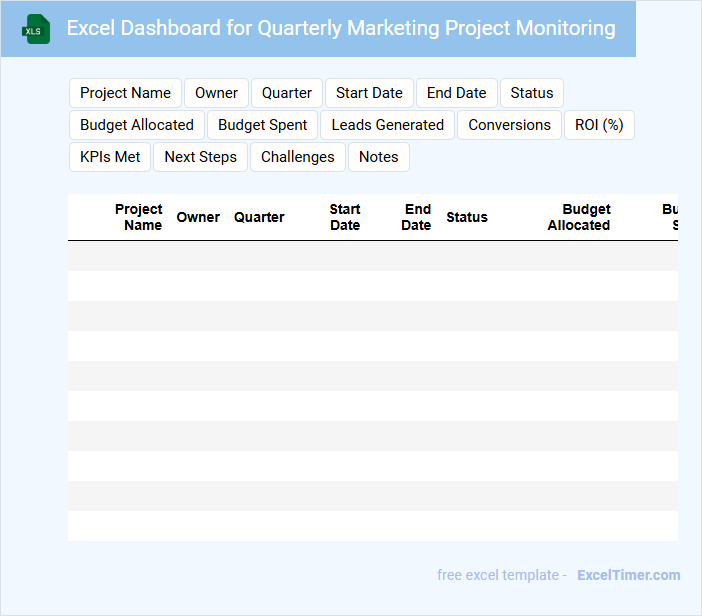Click the ROI (%) tag
The image size is (702, 616).
600,125
